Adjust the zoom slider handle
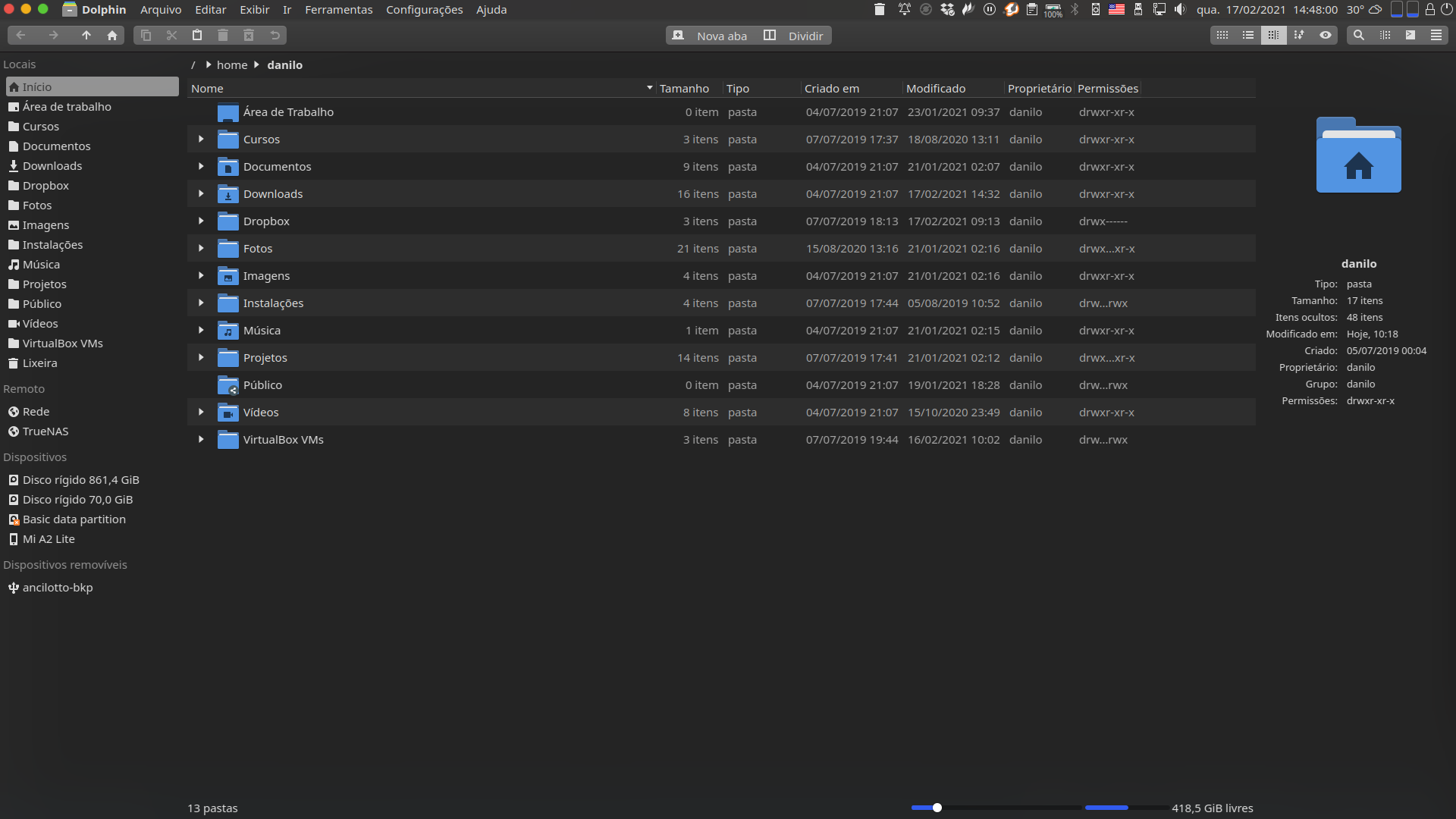 [x=937, y=808]
